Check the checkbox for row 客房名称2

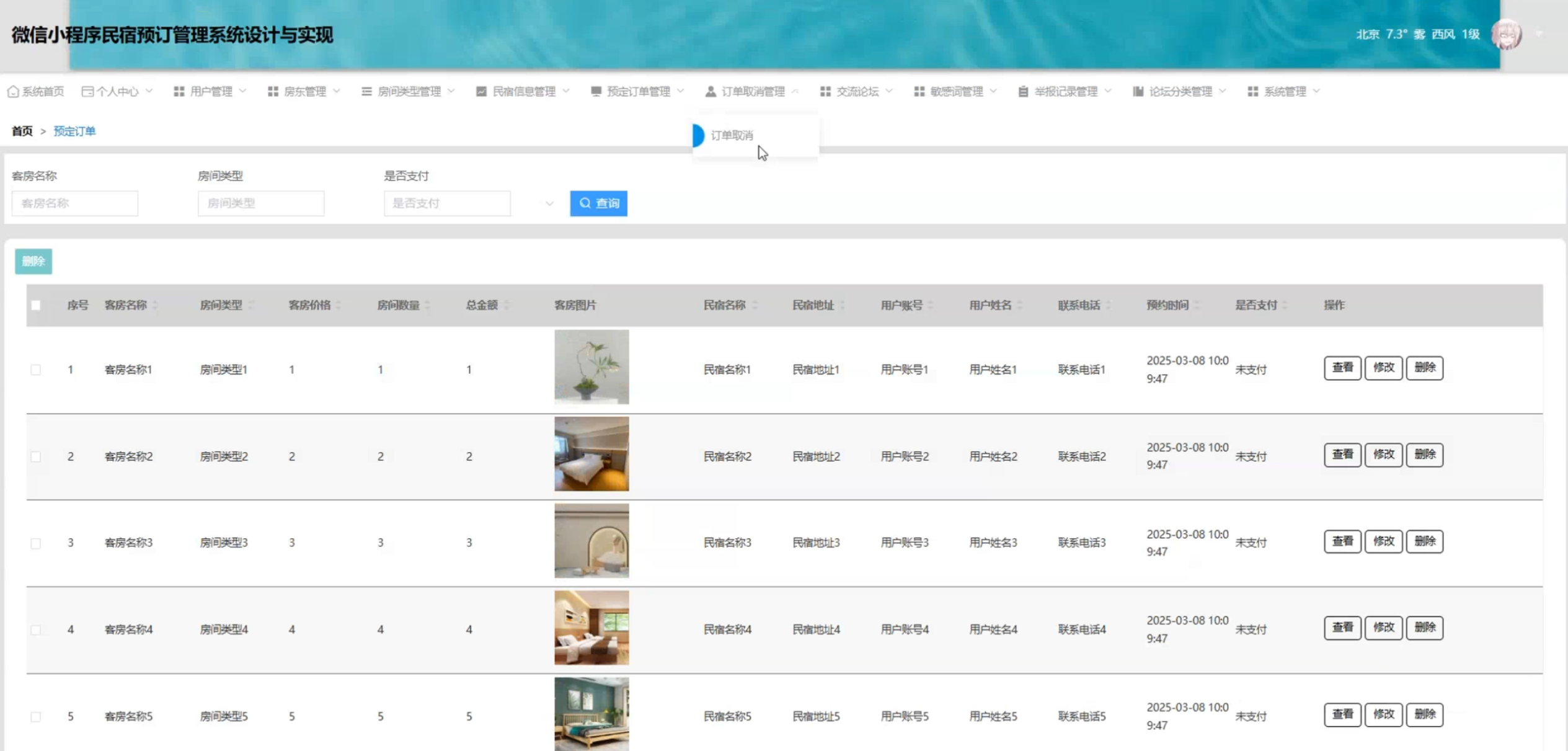(x=36, y=456)
